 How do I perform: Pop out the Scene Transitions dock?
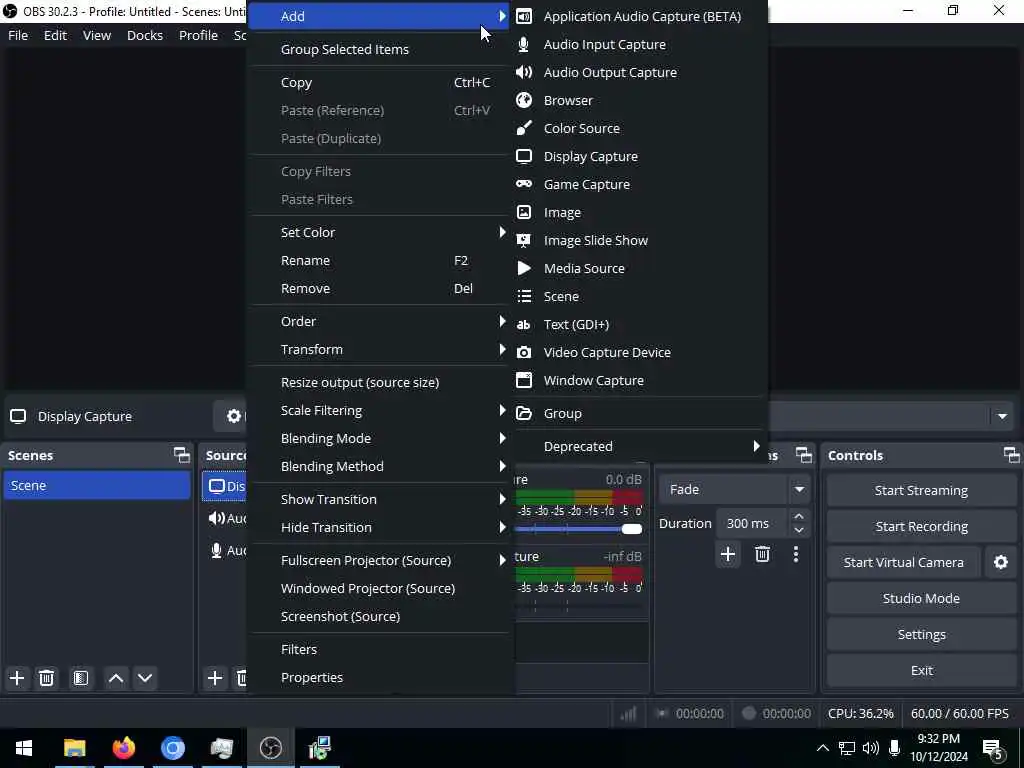803,455
